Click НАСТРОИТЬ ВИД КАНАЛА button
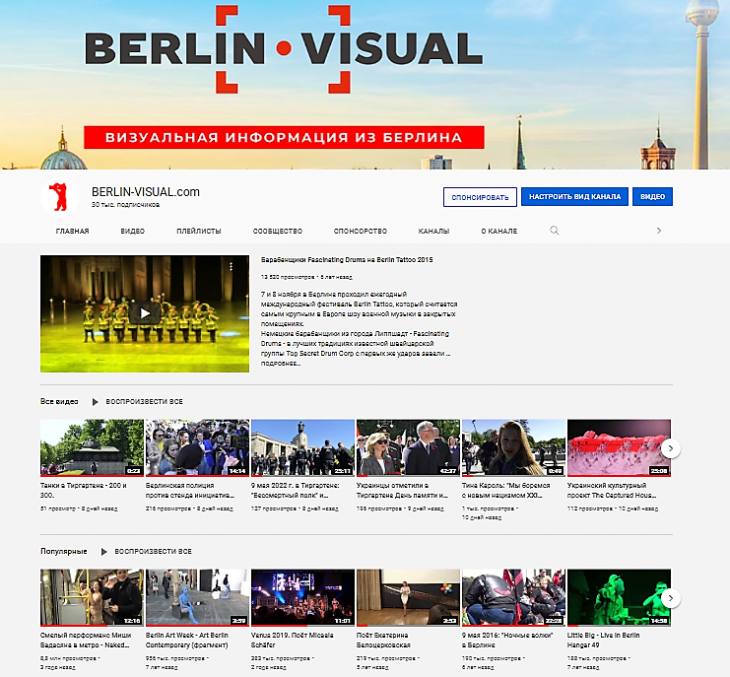Screen dimensions: 730x677 (x=575, y=196)
